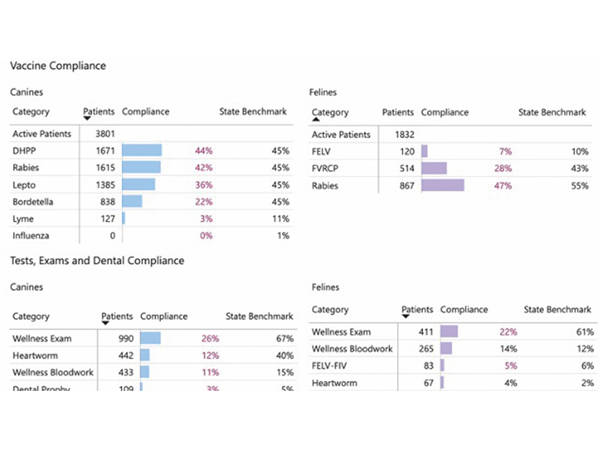Click the 3801 Active Patients value

[x=106, y=132]
